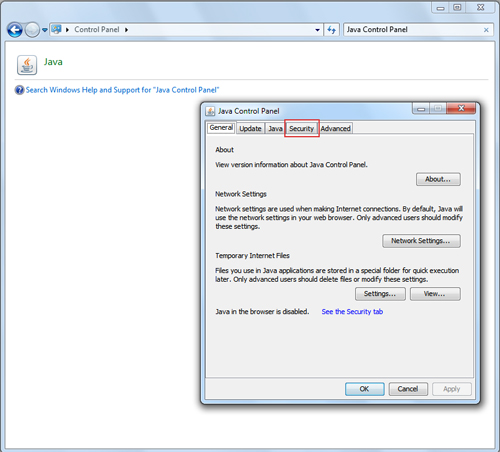Clear the search box with X
This screenshot has height=452, width=500.
(x=486, y=30)
